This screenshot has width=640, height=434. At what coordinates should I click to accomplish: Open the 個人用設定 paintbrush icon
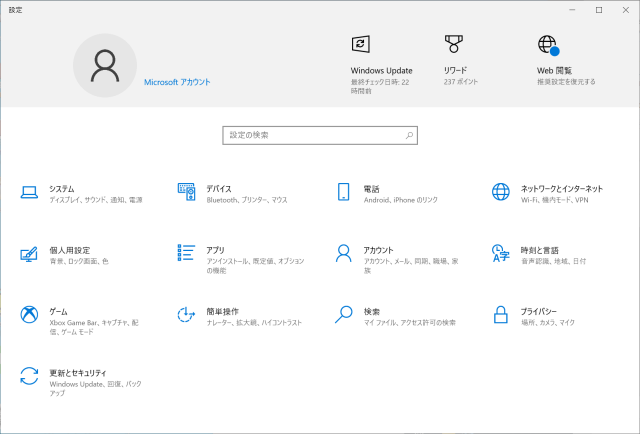[29, 254]
